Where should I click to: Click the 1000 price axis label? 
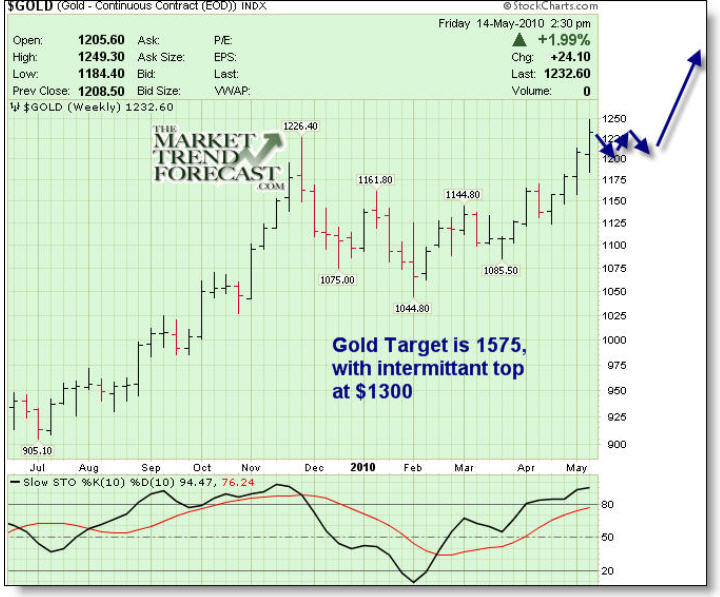(614, 340)
